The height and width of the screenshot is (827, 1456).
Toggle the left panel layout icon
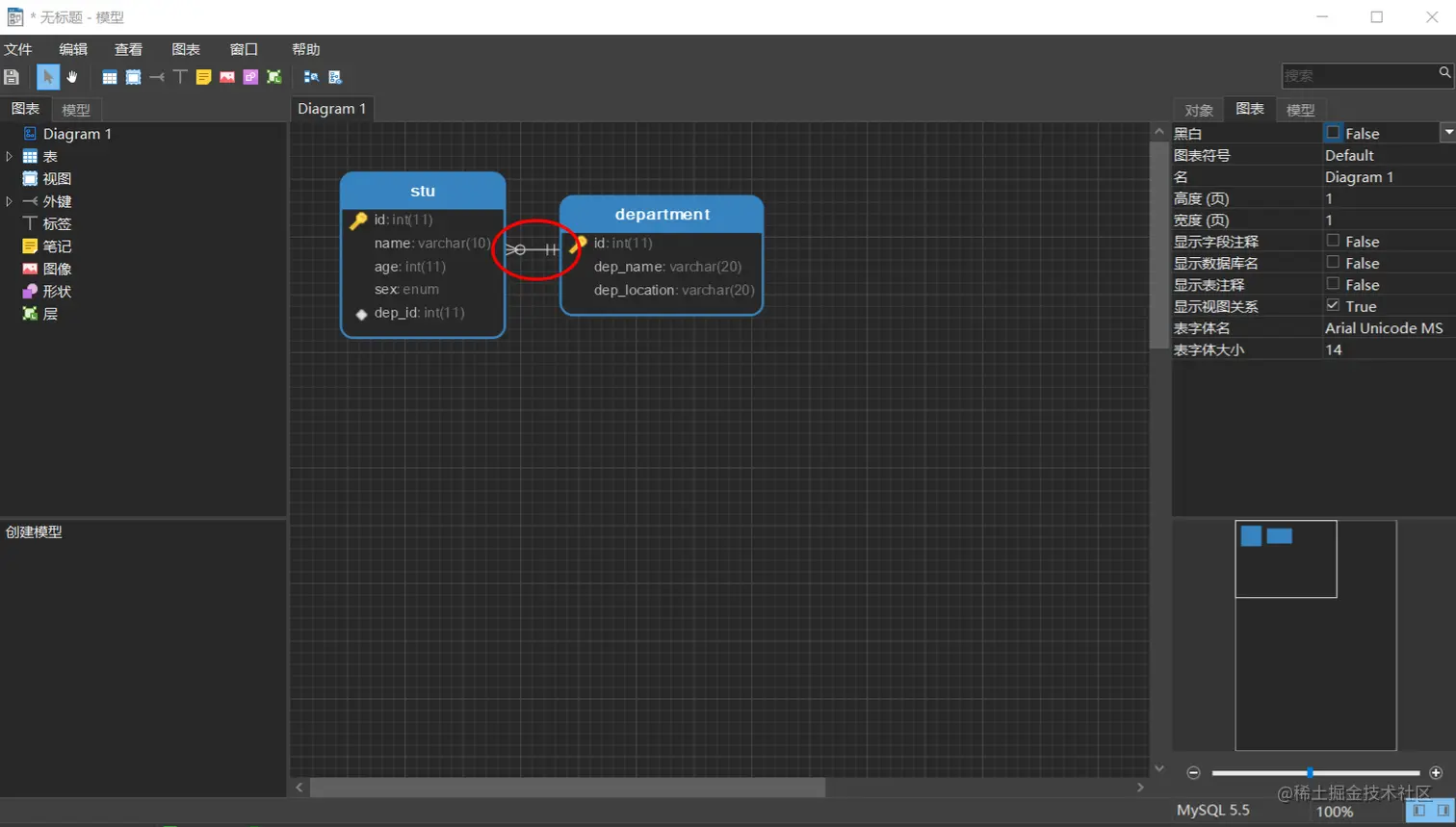click(1418, 811)
